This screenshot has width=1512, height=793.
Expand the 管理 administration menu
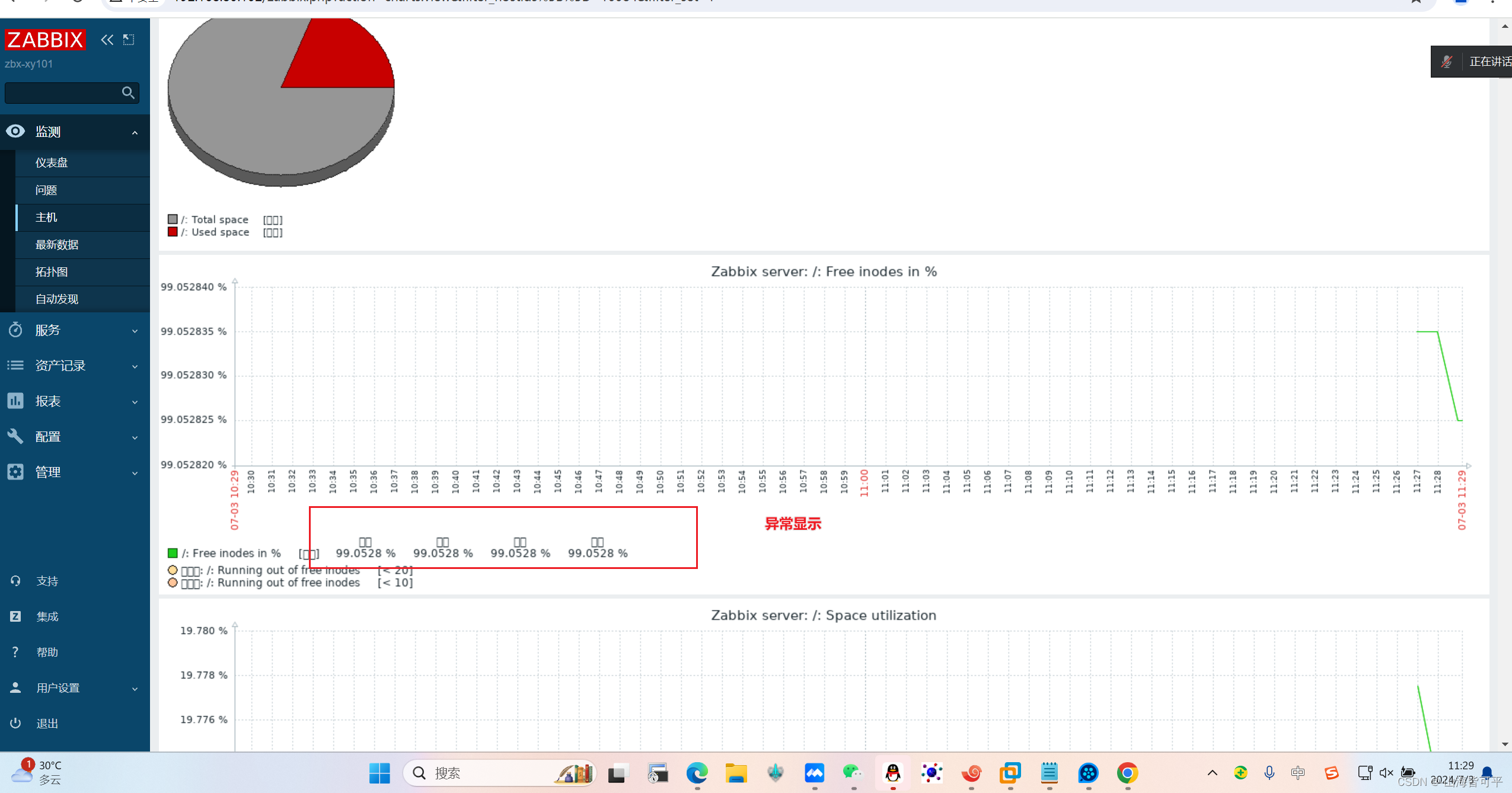click(x=75, y=472)
